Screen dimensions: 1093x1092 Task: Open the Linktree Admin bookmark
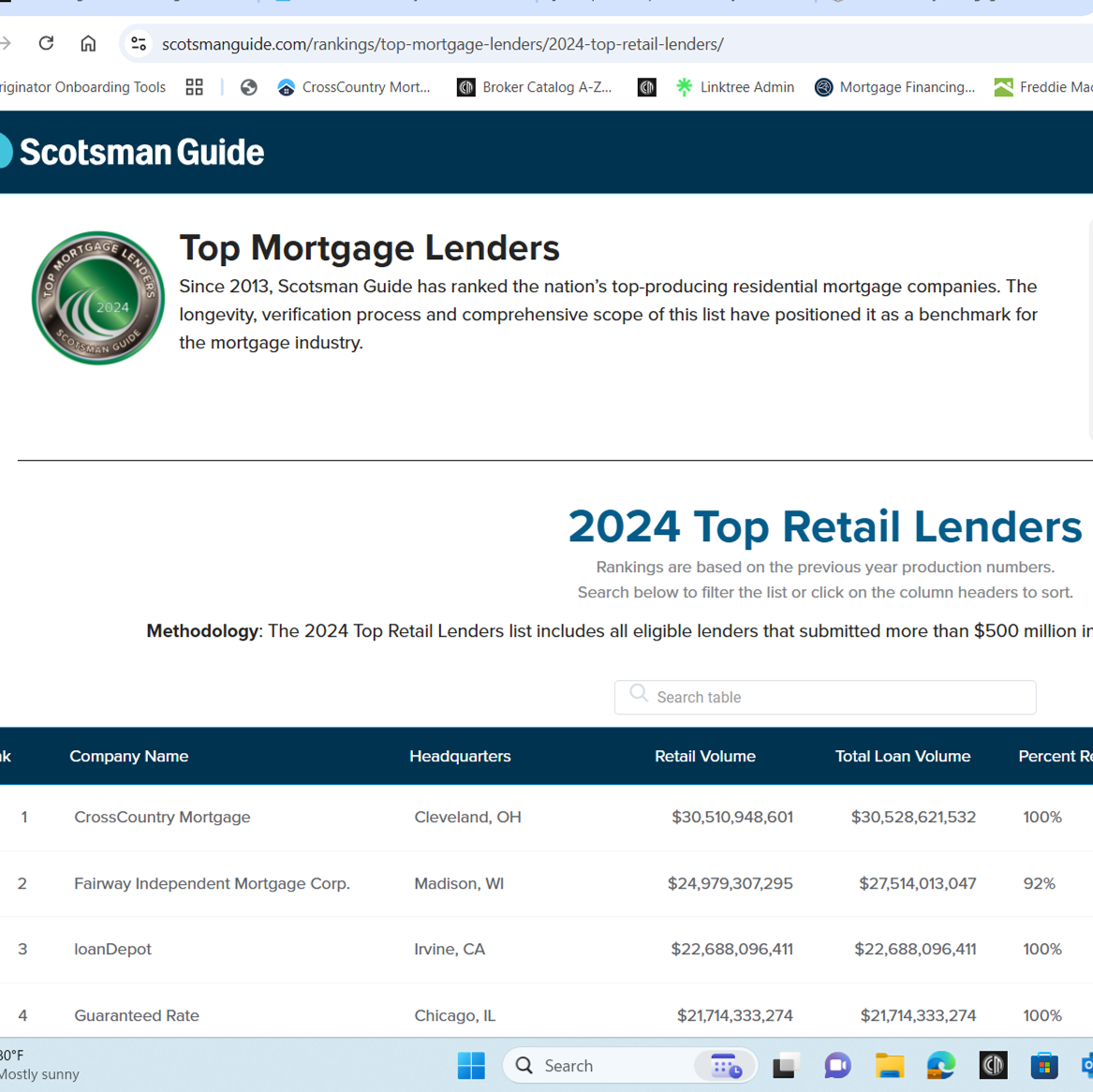pyautogui.click(x=735, y=87)
